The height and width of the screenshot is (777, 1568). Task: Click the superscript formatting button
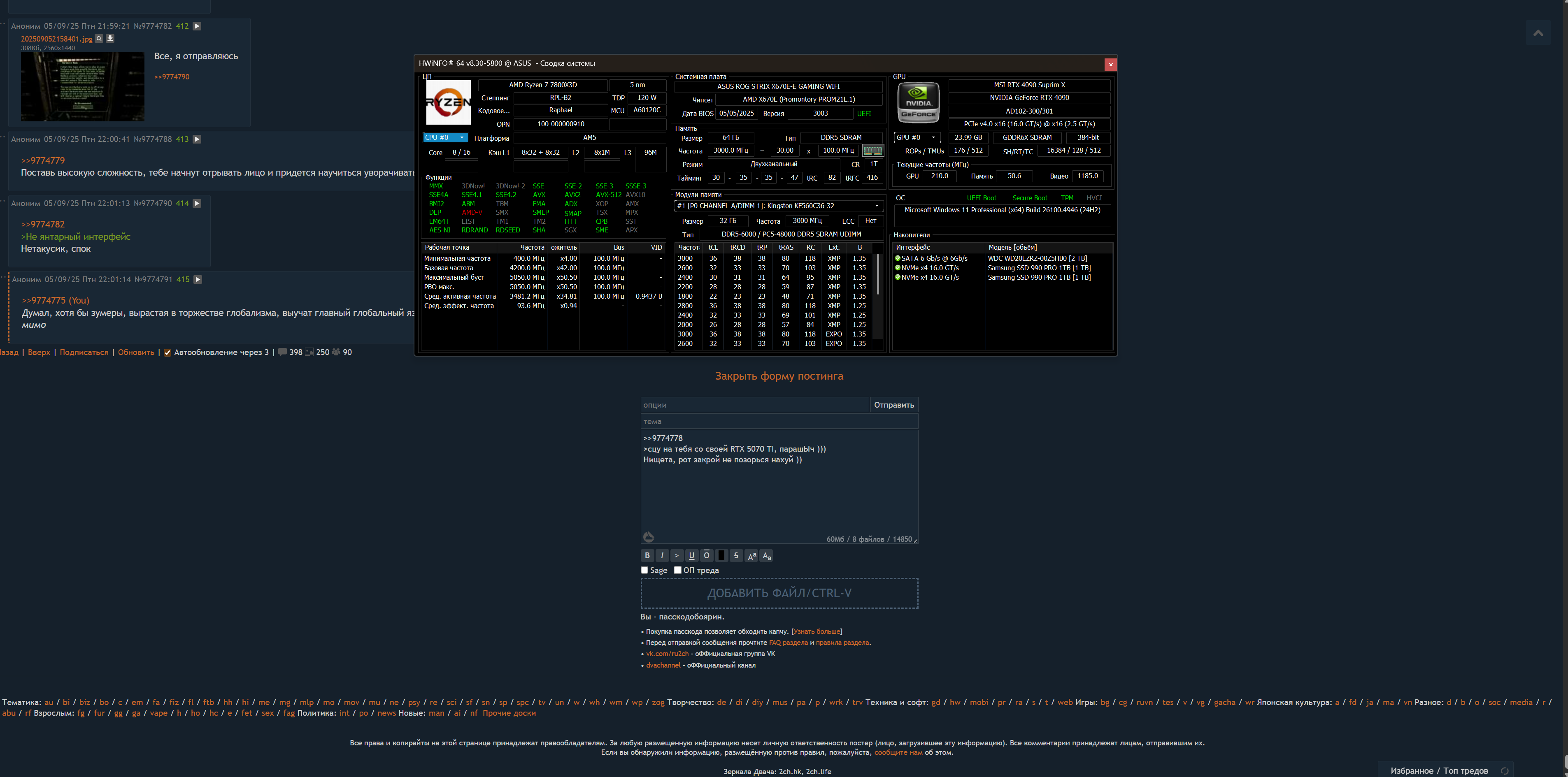coord(751,556)
